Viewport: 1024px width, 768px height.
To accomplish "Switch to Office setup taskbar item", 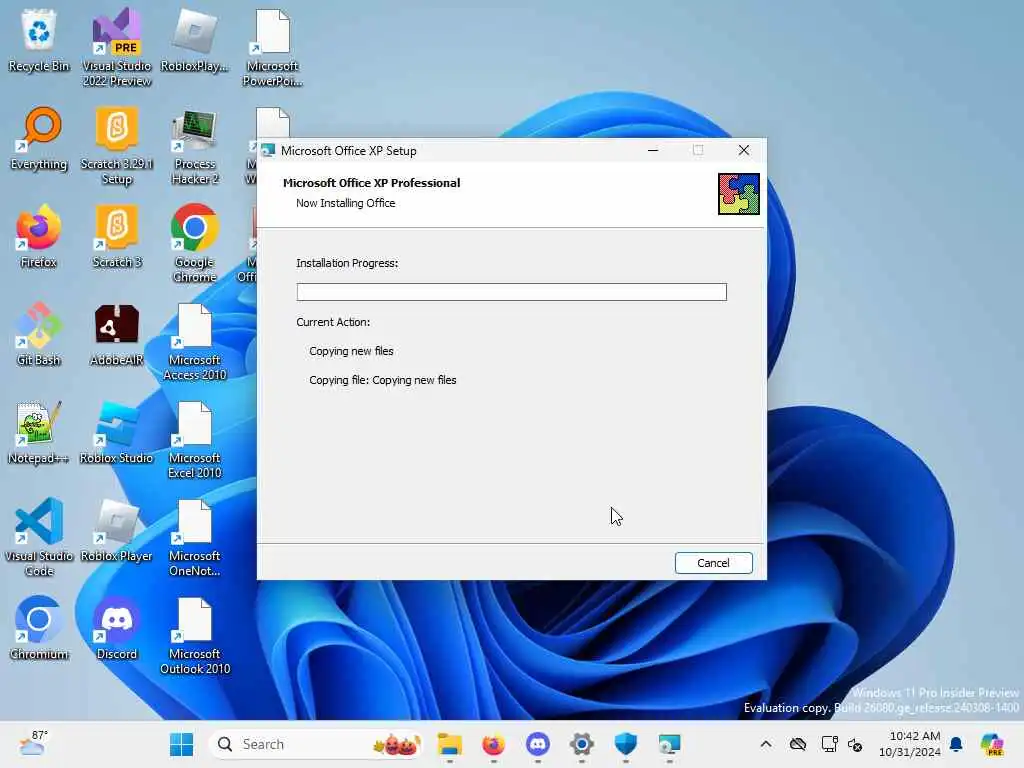I will 669,744.
